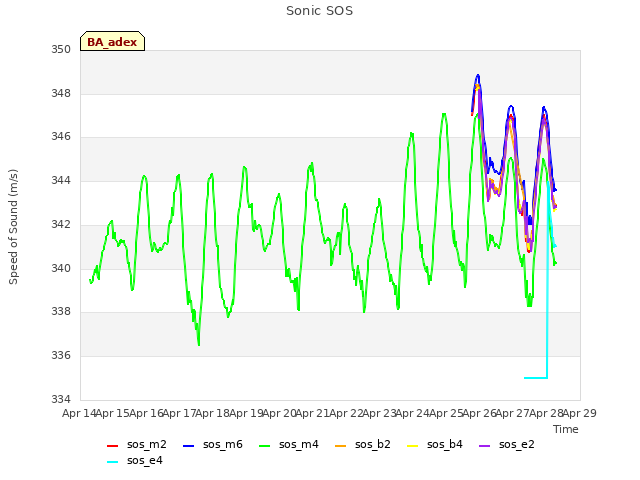Screen dimensions: 640x480
Task: Click the BA_adex annotation label
Action: (x=112, y=42)
